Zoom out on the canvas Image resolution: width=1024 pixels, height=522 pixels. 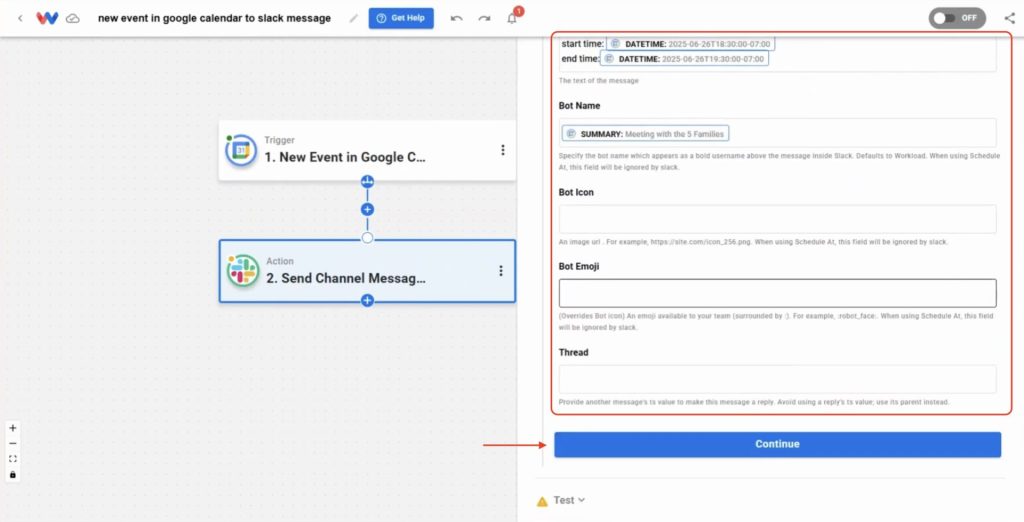tap(12, 444)
